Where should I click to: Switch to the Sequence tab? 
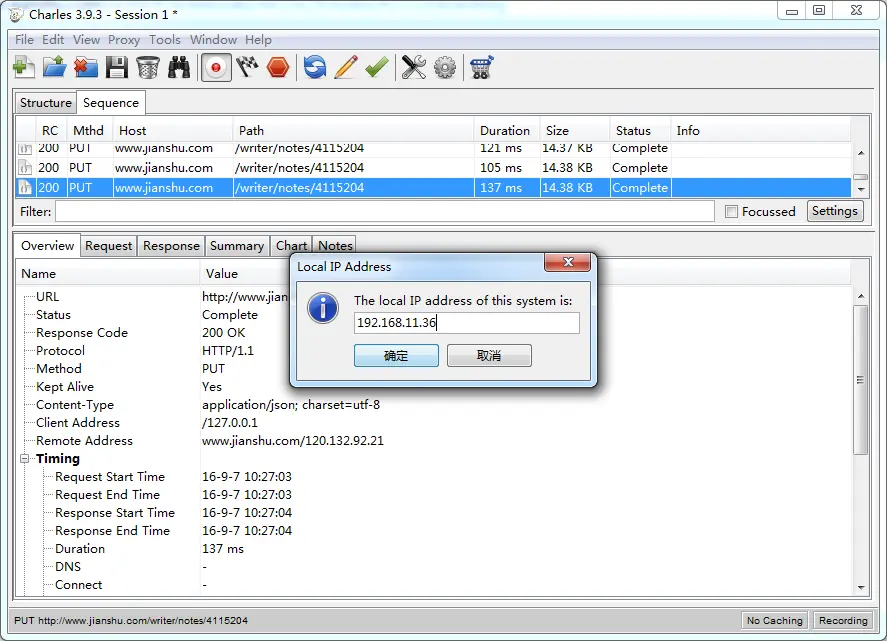pyautogui.click(x=111, y=103)
